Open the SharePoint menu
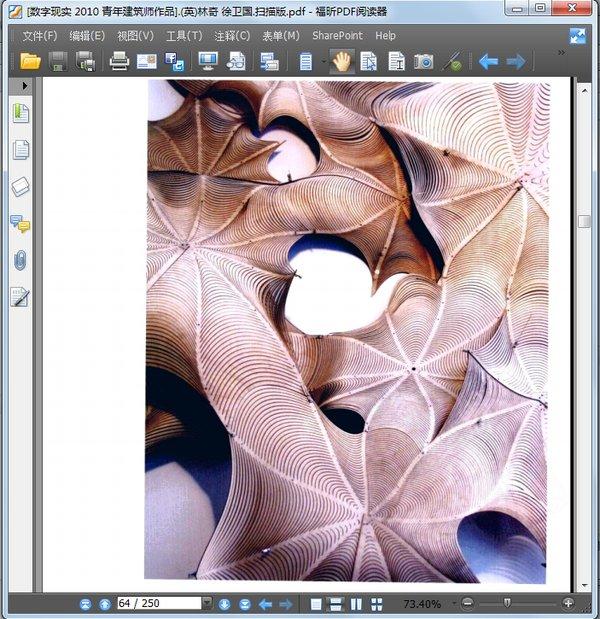 (338, 36)
